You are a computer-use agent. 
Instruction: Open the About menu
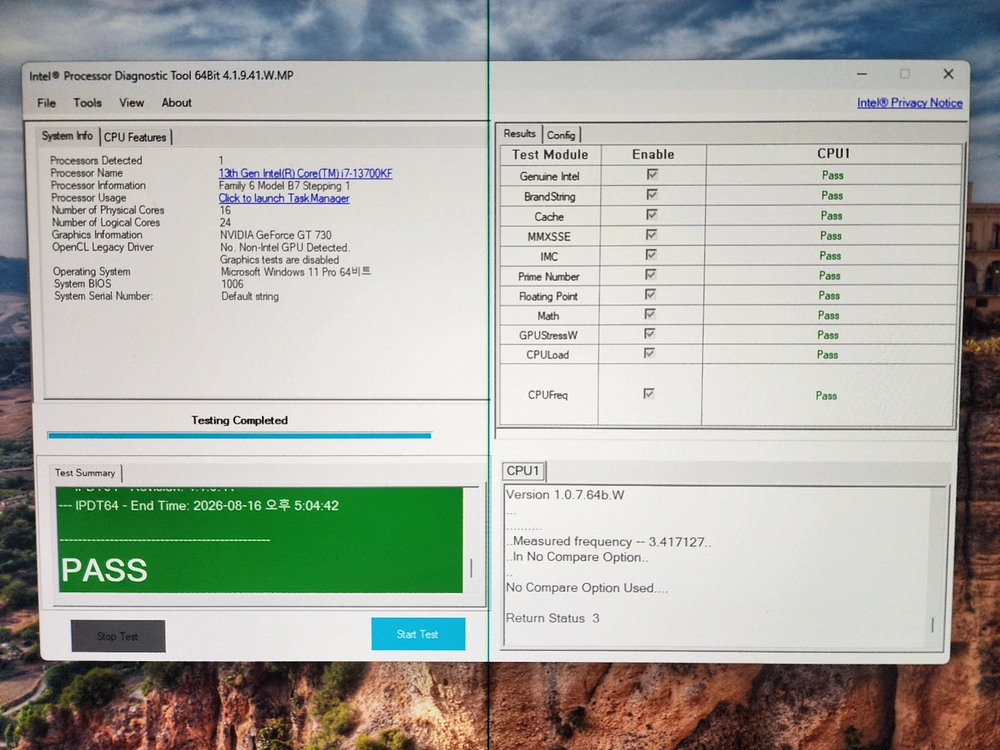177,102
